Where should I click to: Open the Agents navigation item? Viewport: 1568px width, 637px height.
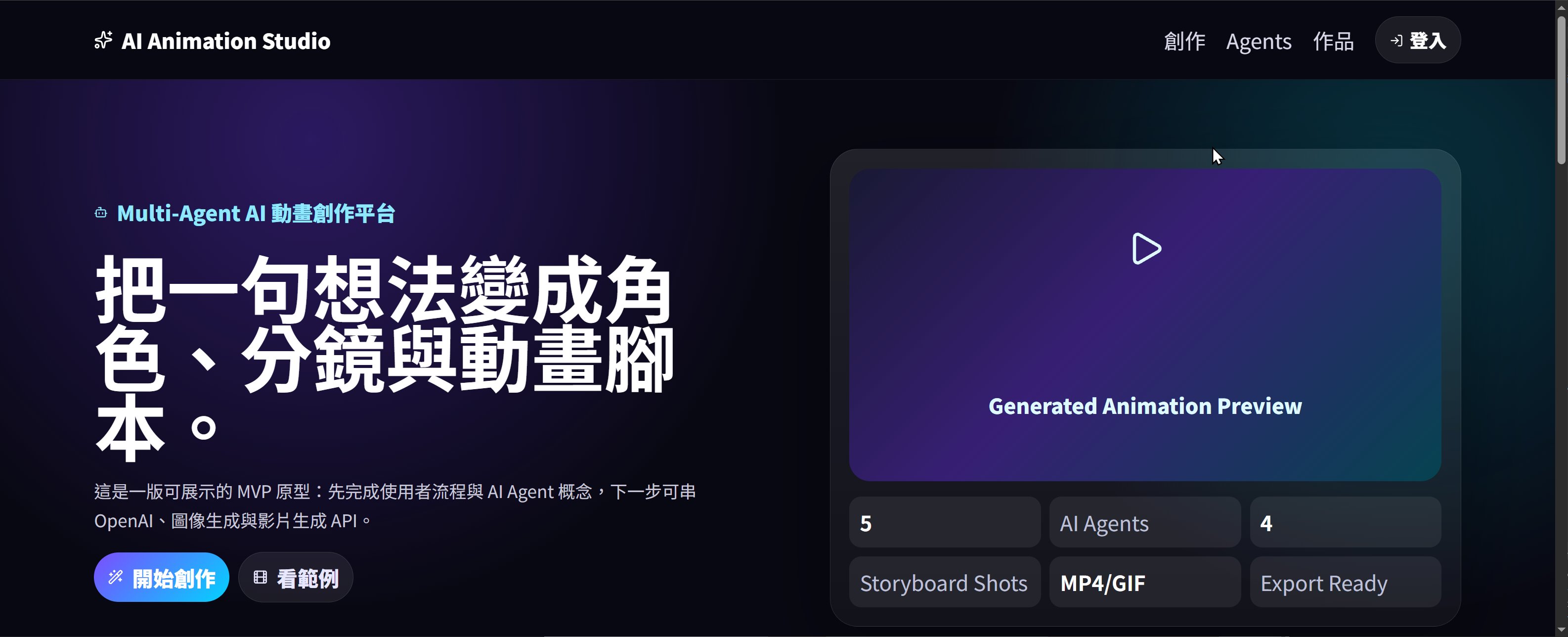tap(1259, 41)
